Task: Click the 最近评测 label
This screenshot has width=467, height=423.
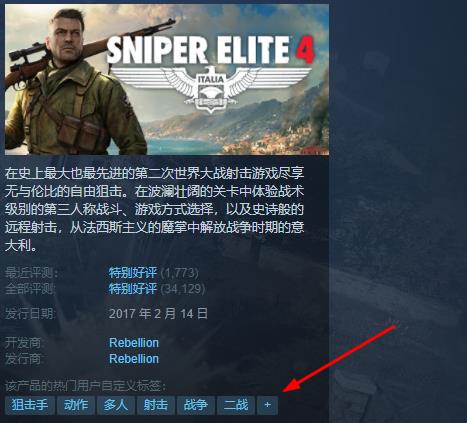Action: click(32, 273)
